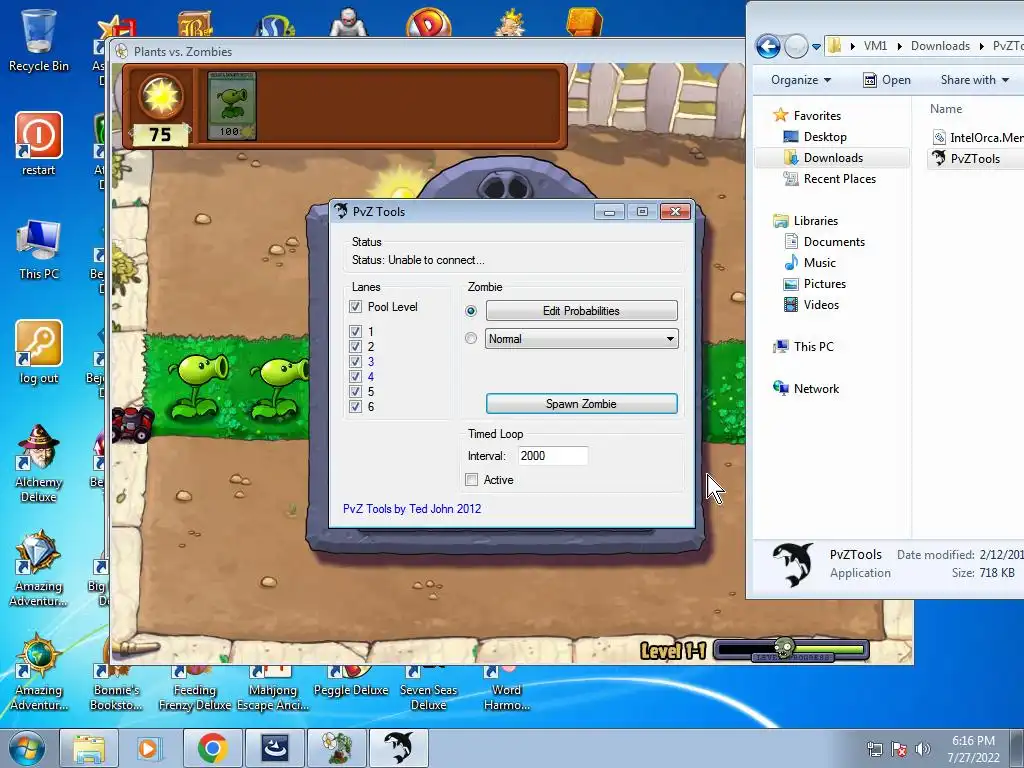Viewport: 1024px width, 768px height.
Task: Click the Name column header
Action: coord(946,109)
